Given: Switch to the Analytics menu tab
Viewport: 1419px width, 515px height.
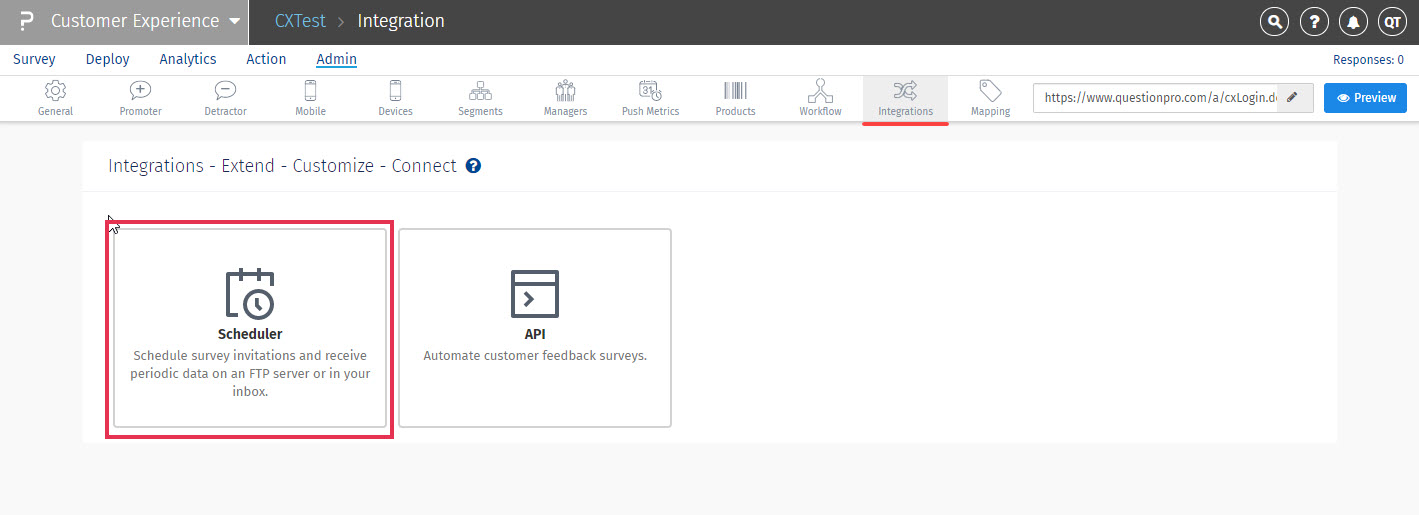Looking at the screenshot, I should click(188, 59).
